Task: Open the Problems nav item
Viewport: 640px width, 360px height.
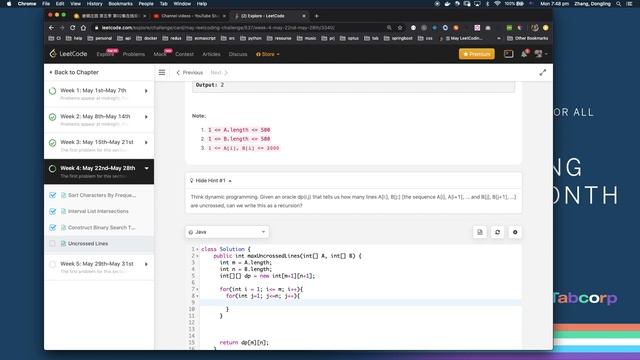Action: pos(134,54)
